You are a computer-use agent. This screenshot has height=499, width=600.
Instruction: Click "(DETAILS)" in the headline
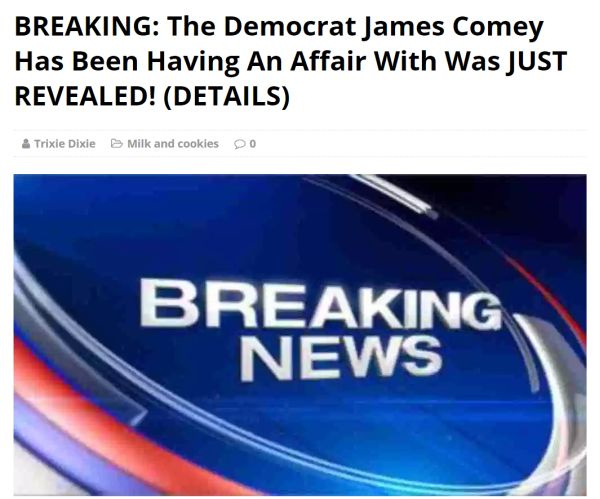pyautogui.click(x=227, y=96)
